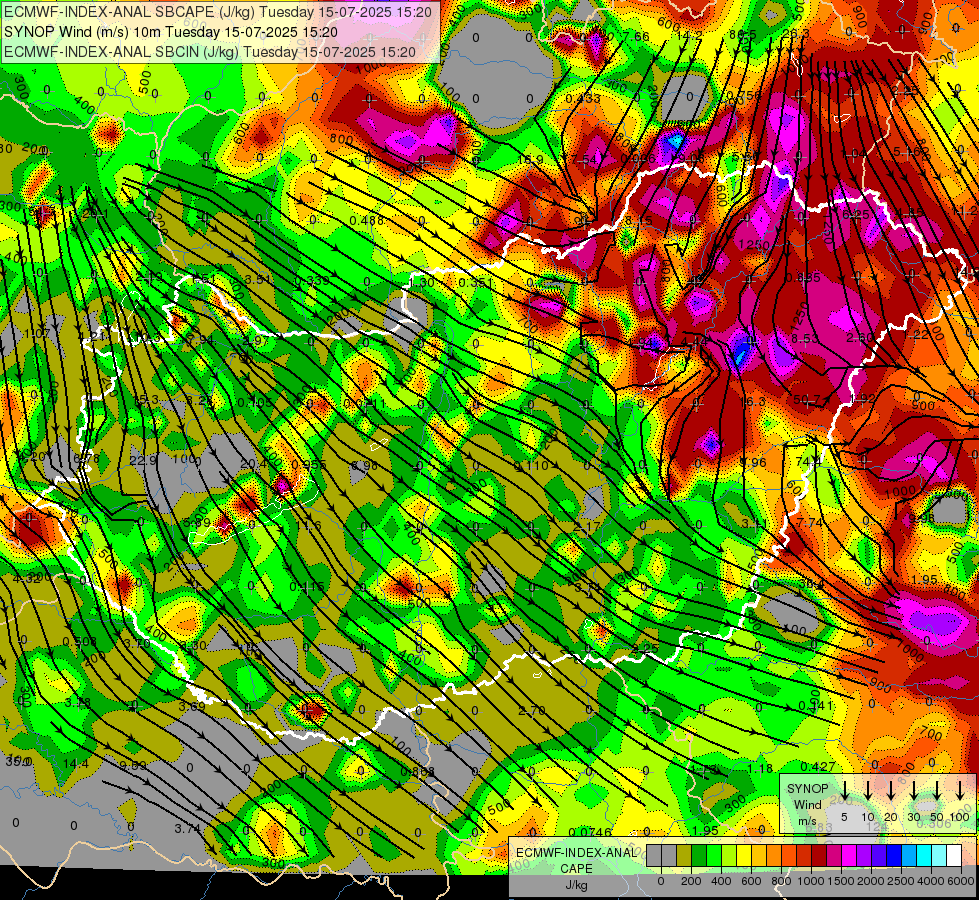979x900 pixels.
Task: Click the SBCIN title line
Action: 210,52
